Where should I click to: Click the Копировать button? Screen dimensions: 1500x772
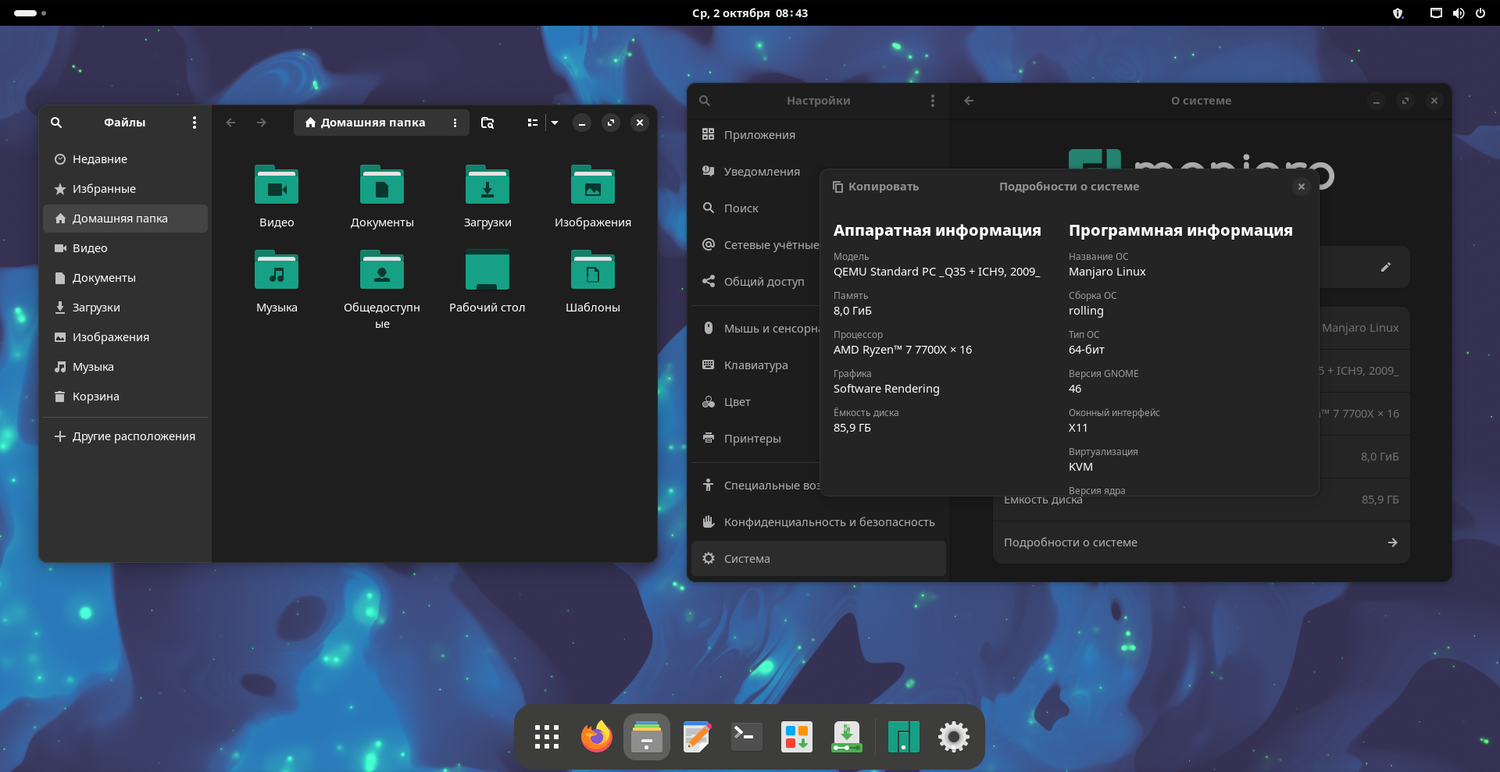[875, 187]
